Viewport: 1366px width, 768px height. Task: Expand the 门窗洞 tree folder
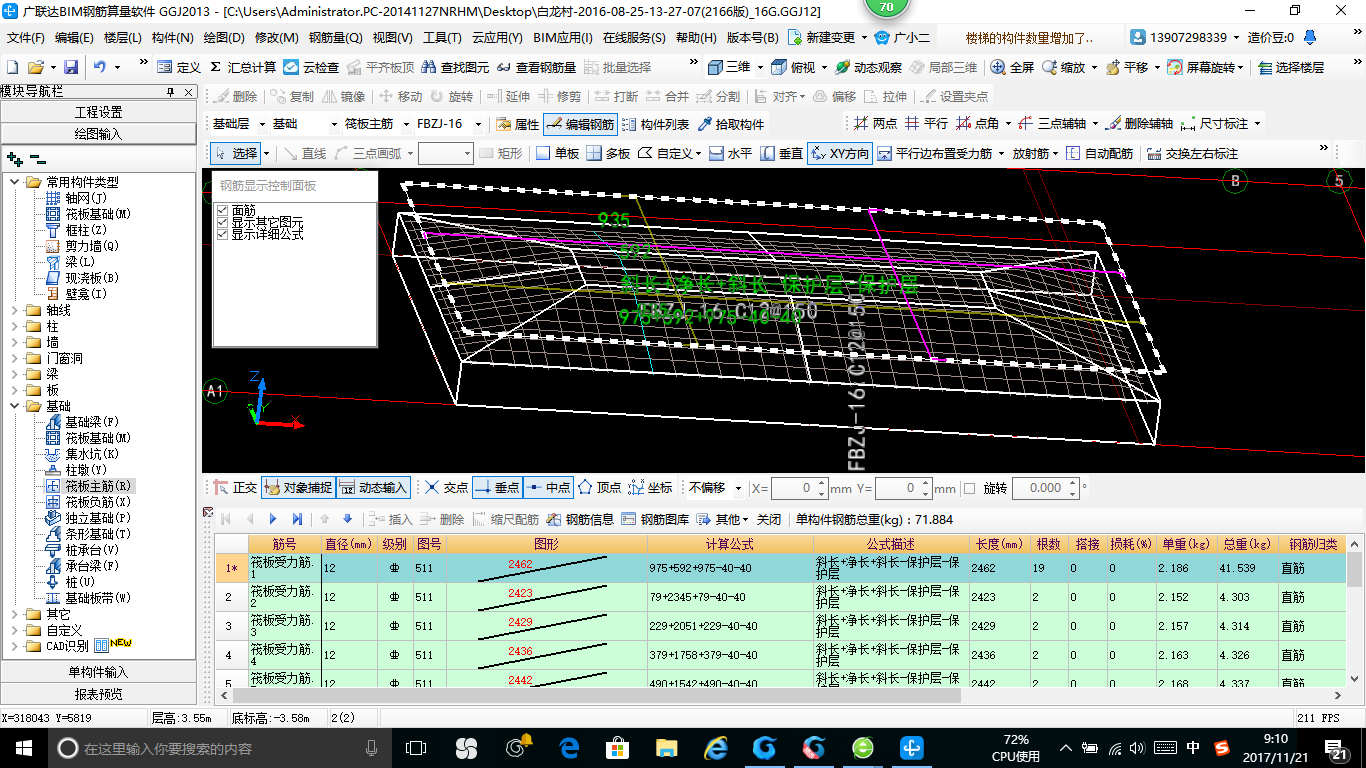pyautogui.click(x=15, y=358)
